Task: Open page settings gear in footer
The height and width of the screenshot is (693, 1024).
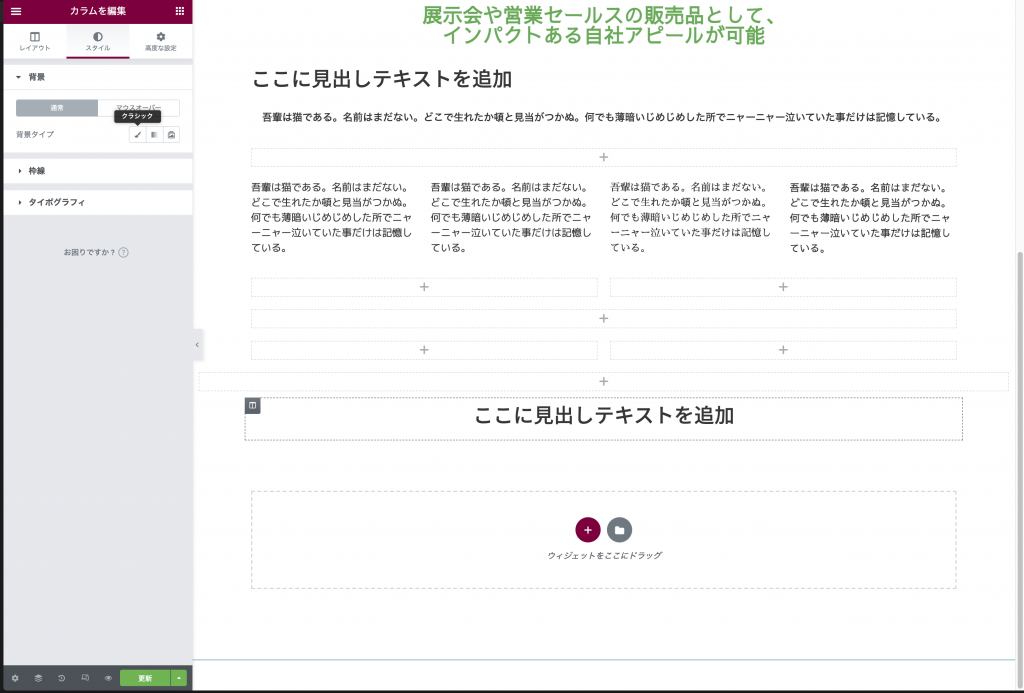Action: 15,678
